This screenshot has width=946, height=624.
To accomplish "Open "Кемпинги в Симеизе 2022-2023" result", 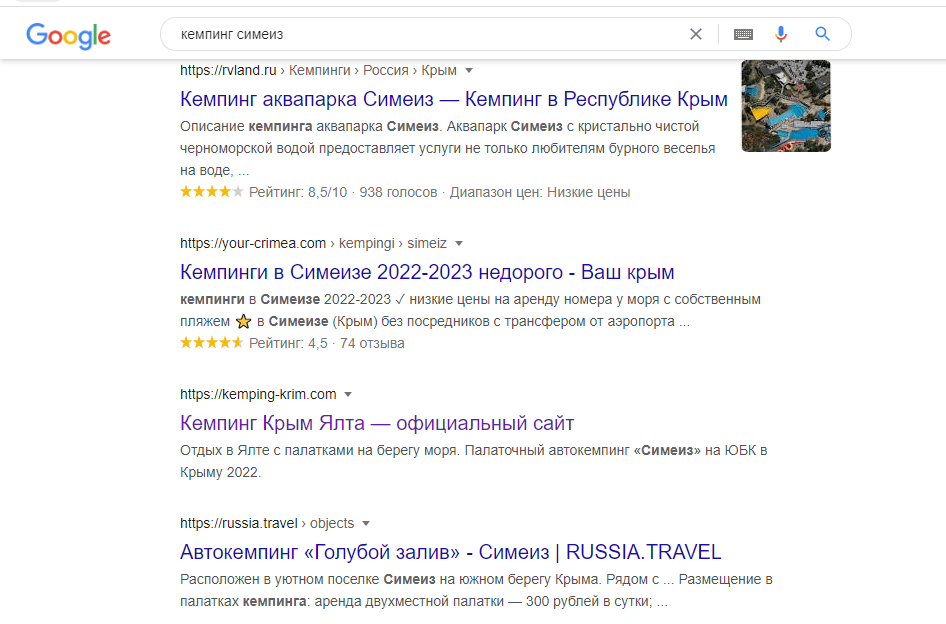I will 427,272.
